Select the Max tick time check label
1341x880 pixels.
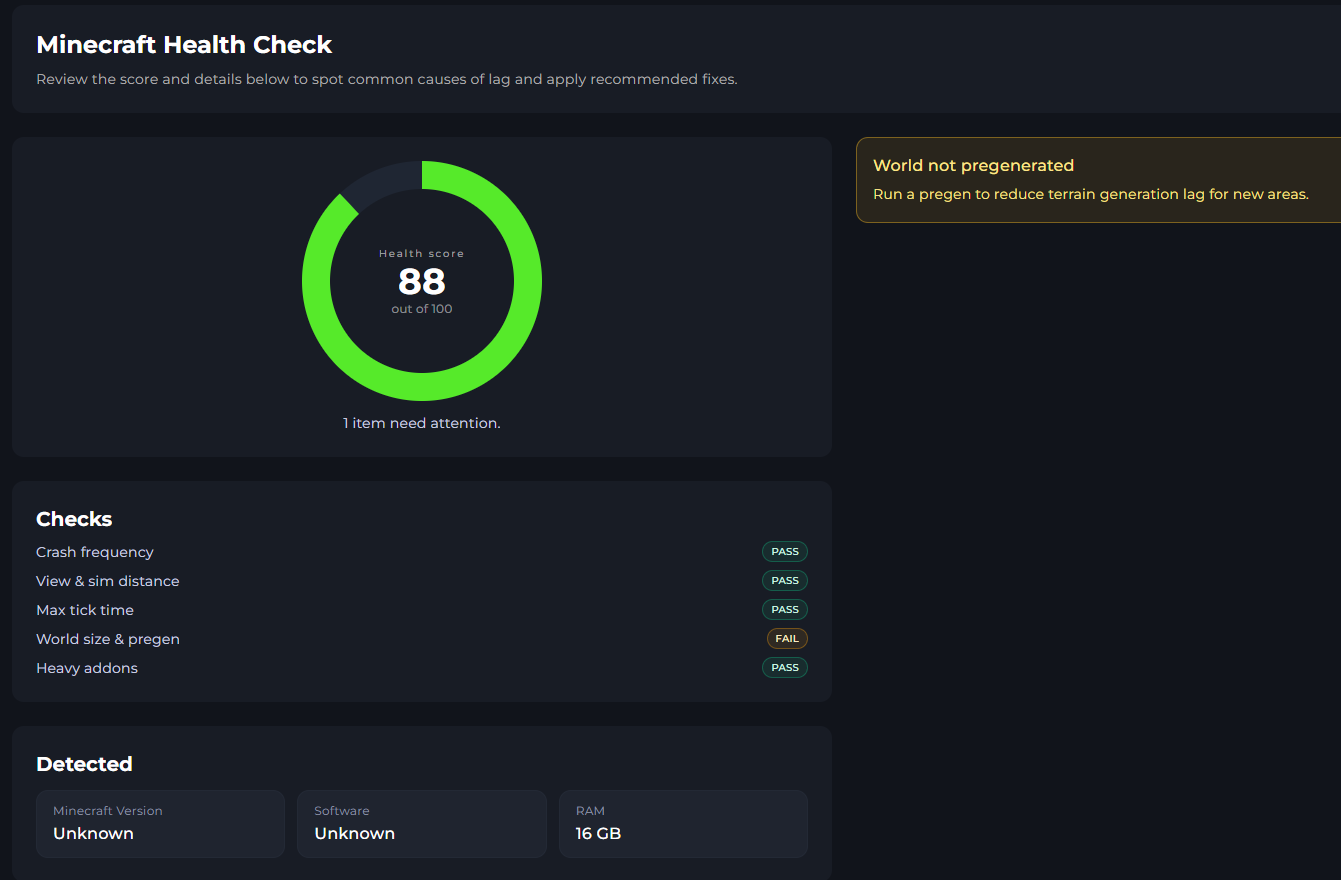85,610
